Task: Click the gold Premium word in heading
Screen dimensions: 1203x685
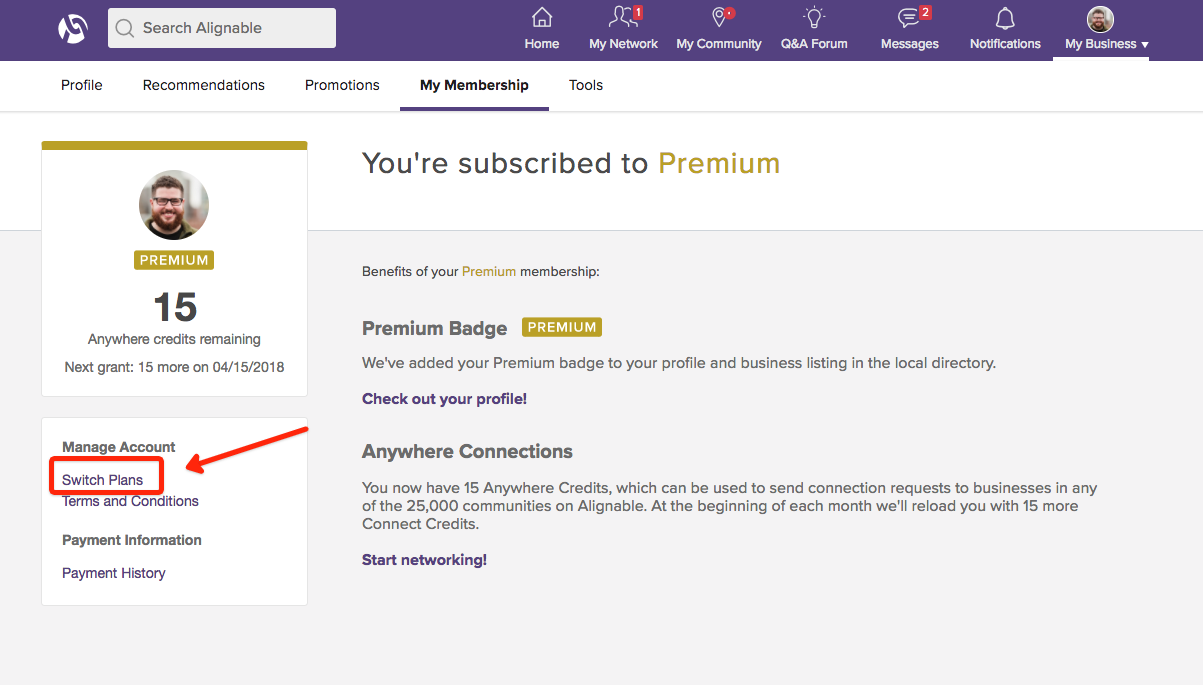Action: click(x=719, y=163)
